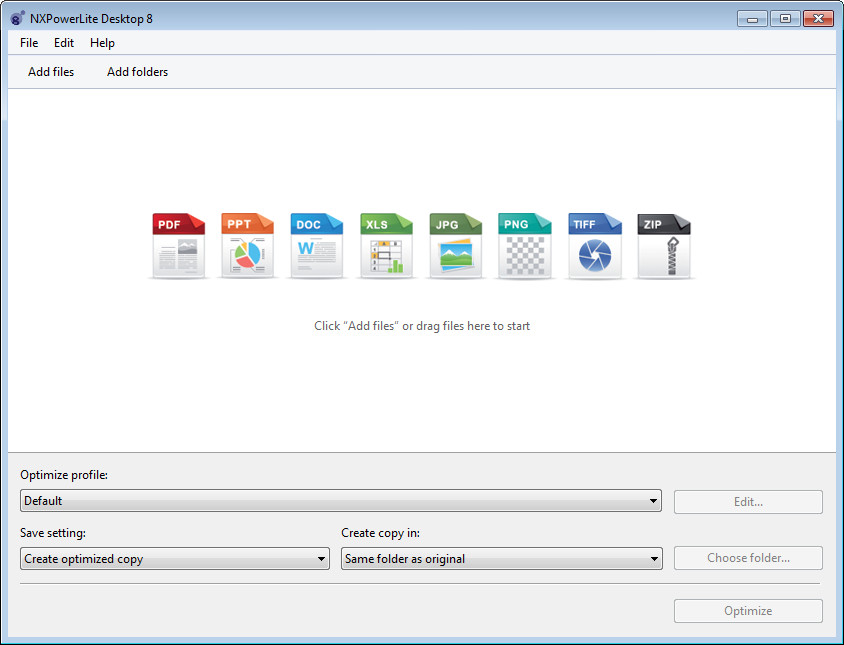The height and width of the screenshot is (645, 844).
Task: Expand the Optimize profile Default dropdown
Action: 341,501
